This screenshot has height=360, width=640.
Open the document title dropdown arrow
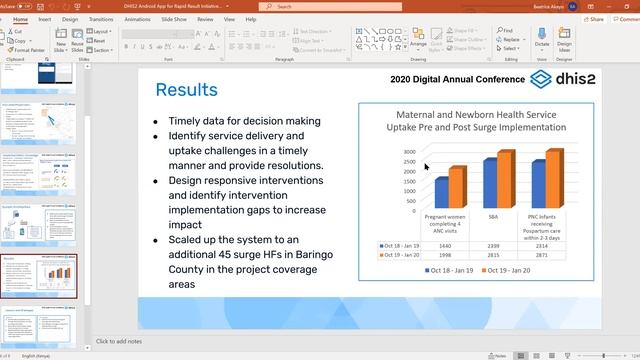pos(227,7)
